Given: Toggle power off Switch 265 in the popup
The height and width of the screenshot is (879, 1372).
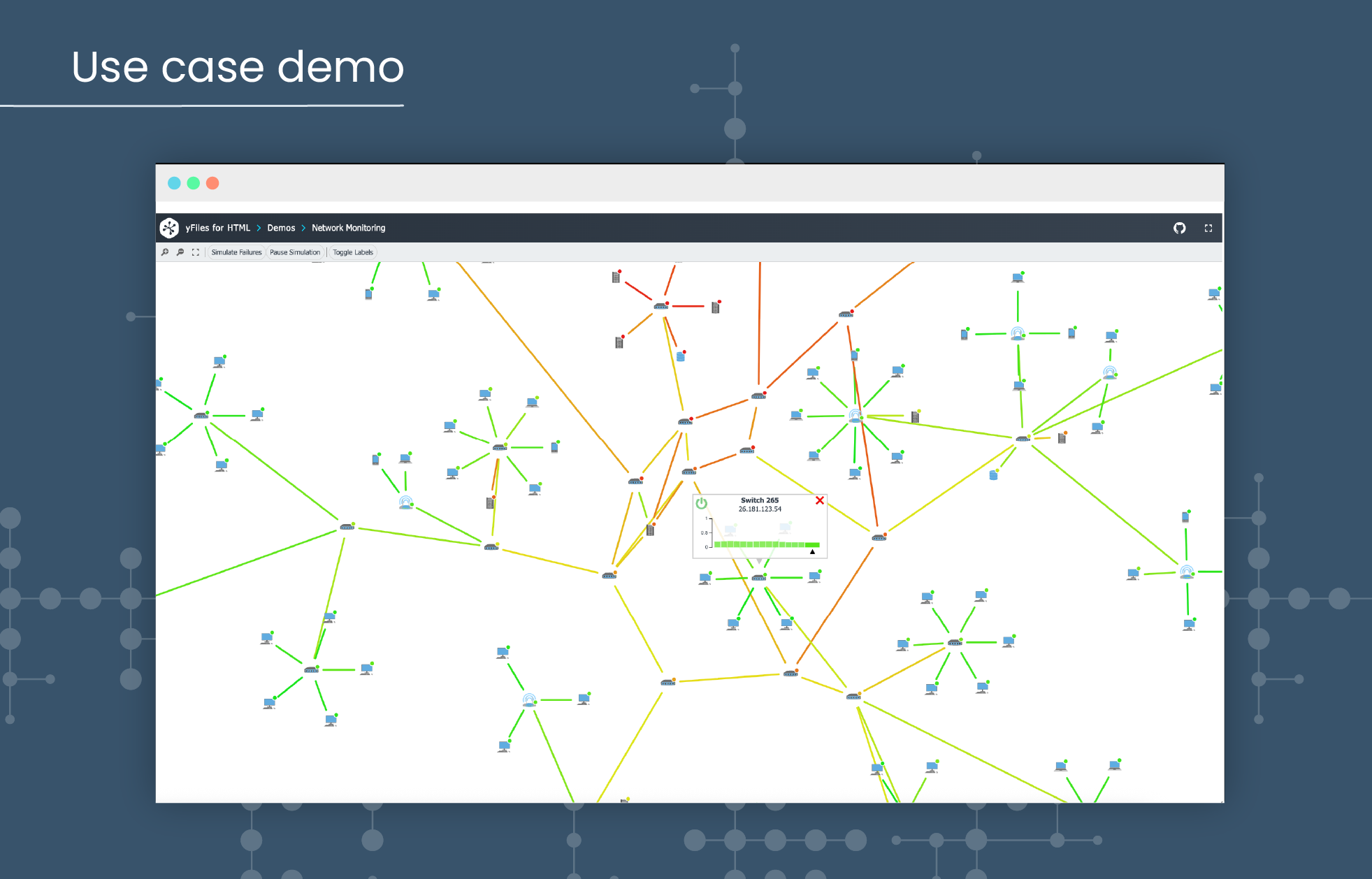Looking at the screenshot, I should (701, 504).
